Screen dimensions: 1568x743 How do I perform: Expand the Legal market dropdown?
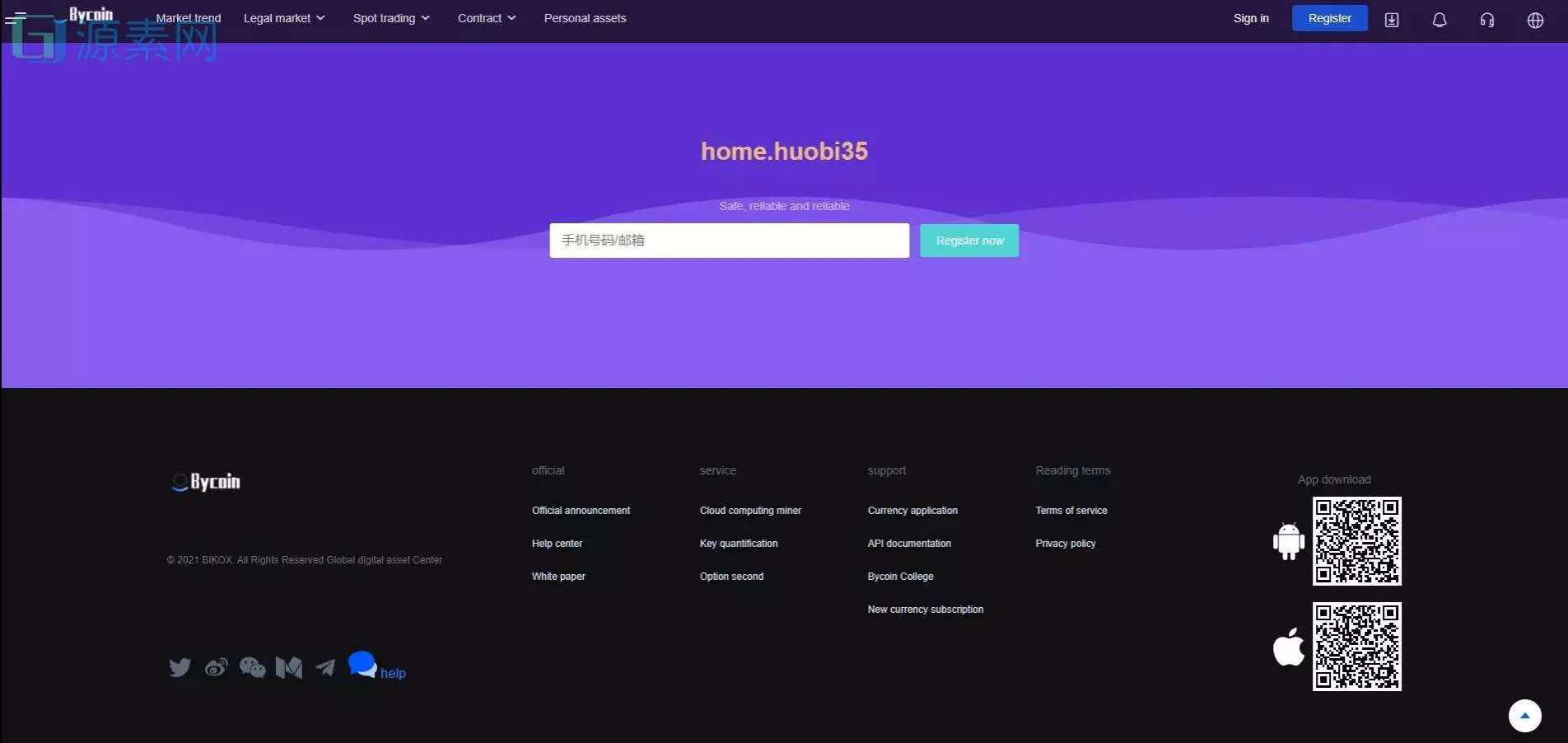[283, 18]
